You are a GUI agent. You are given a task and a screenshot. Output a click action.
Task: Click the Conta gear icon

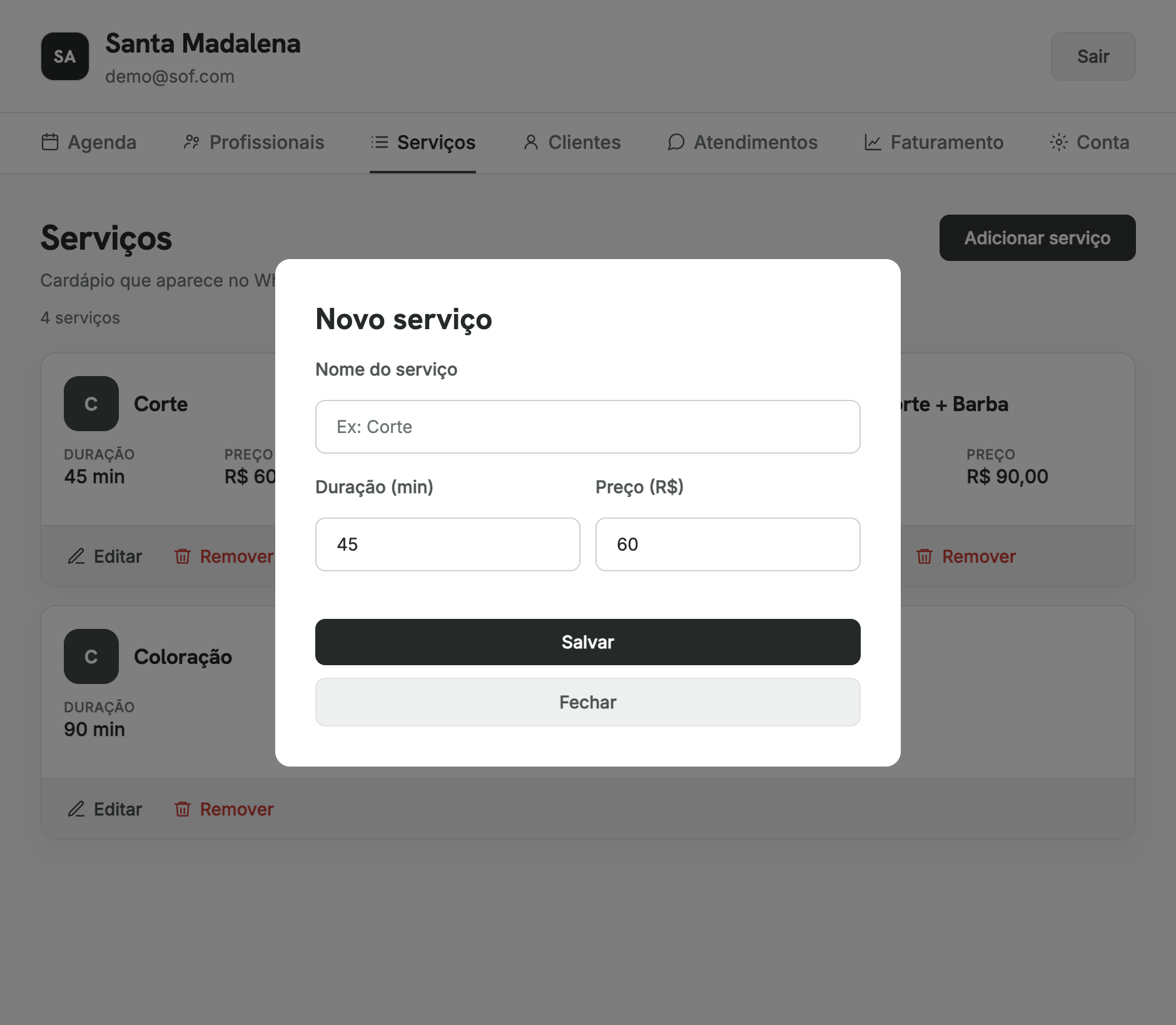(x=1058, y=142)
